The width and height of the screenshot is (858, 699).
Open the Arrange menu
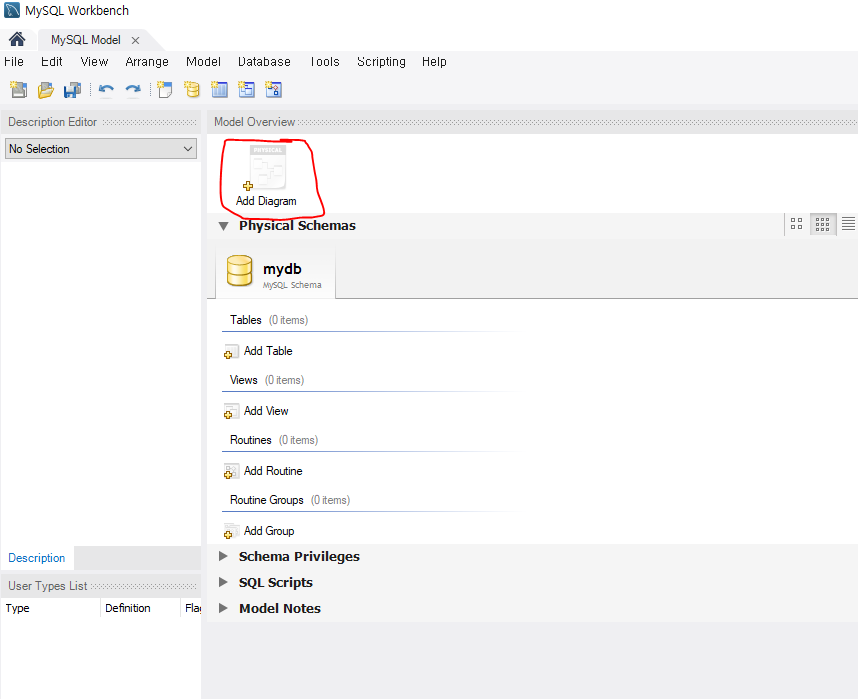tap(147, 62)
